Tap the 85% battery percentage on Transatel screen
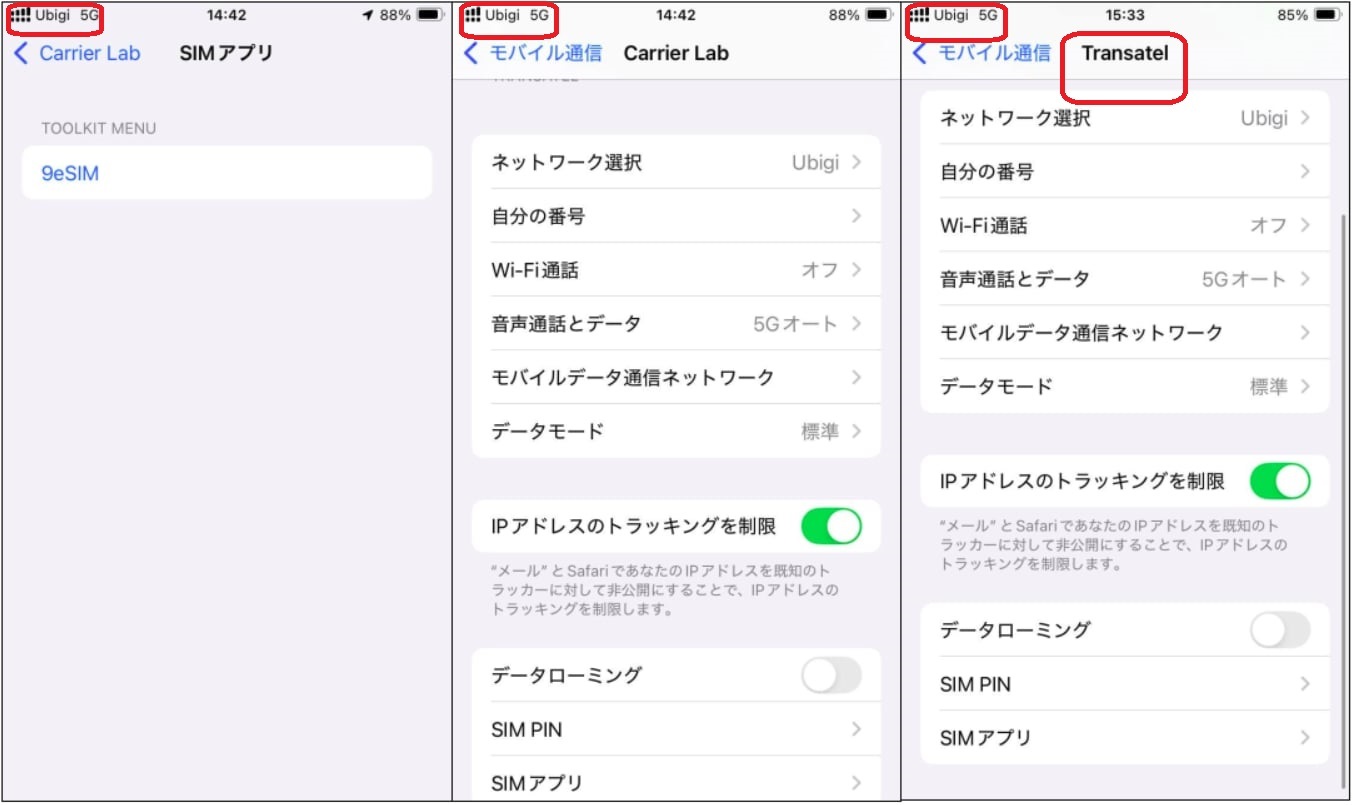The image size is (1353, 805). click(x=1293, y=15)
